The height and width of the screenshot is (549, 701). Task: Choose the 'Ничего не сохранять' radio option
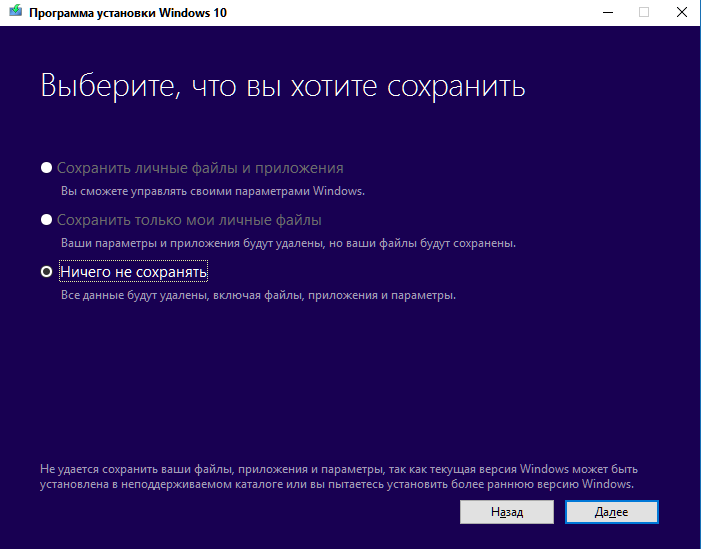[x=46, y=272]
